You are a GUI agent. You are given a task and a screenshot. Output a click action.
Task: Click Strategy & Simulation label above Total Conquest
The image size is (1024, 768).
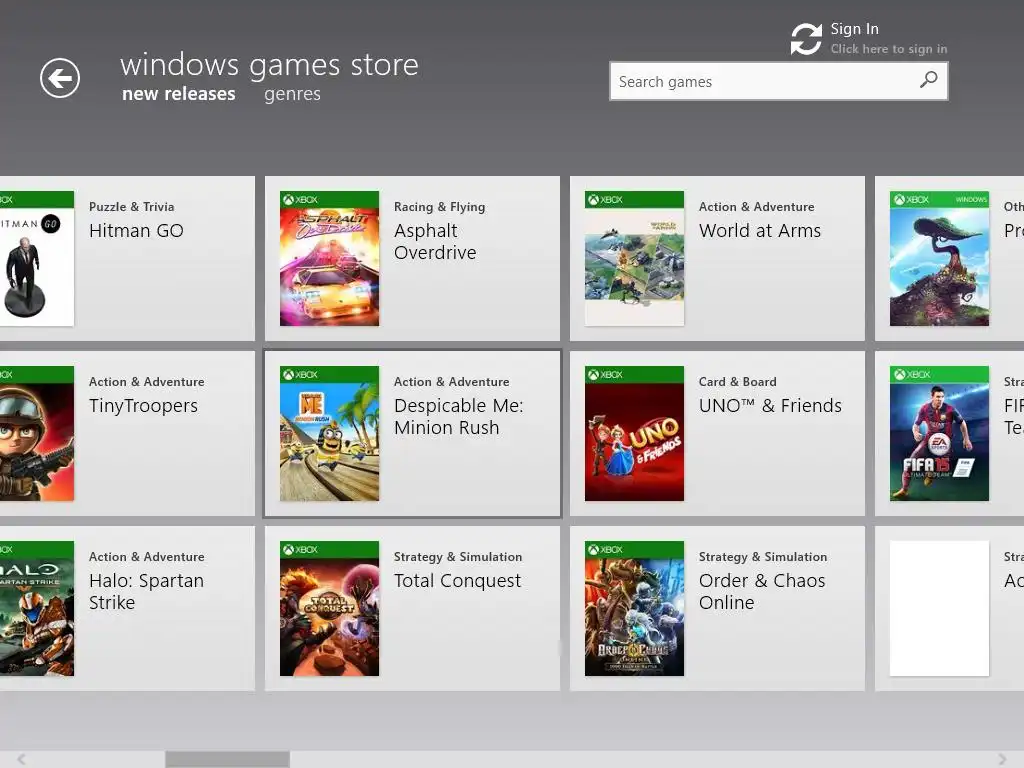click(458, 557)
